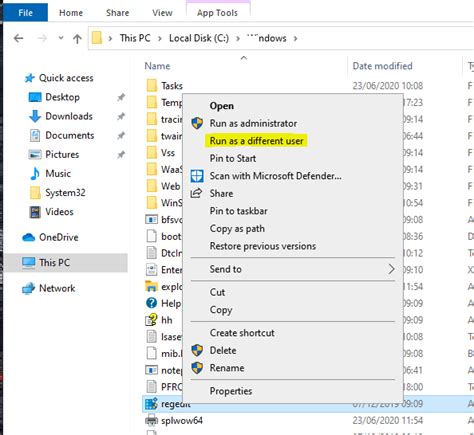Click splwow64 date 23/06/2020 11:54

coord(388,420)
